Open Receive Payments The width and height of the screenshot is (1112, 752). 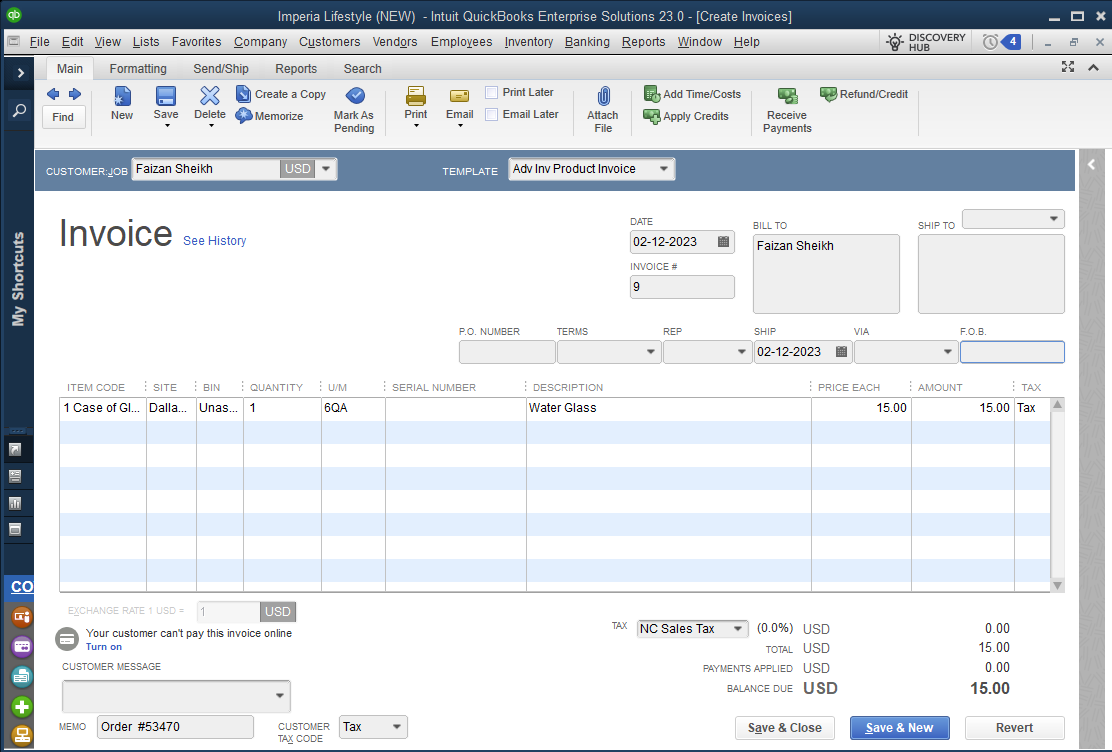787,110
